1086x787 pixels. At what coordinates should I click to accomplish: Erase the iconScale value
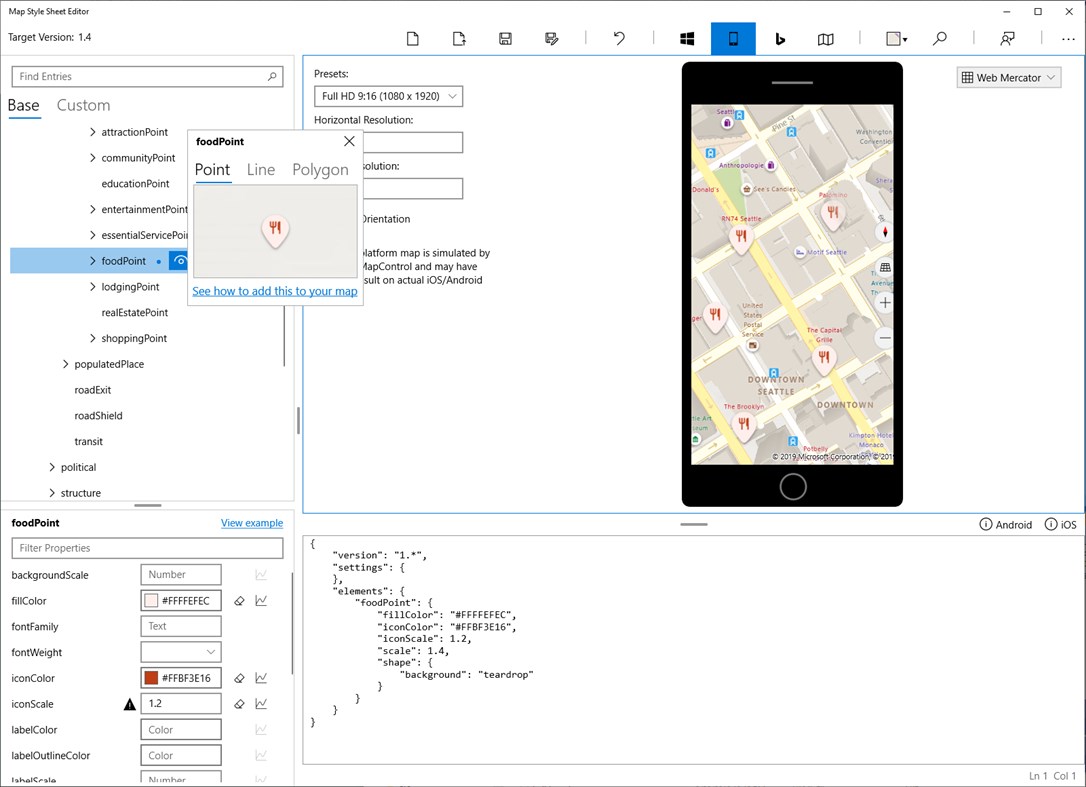coord(239,704)
